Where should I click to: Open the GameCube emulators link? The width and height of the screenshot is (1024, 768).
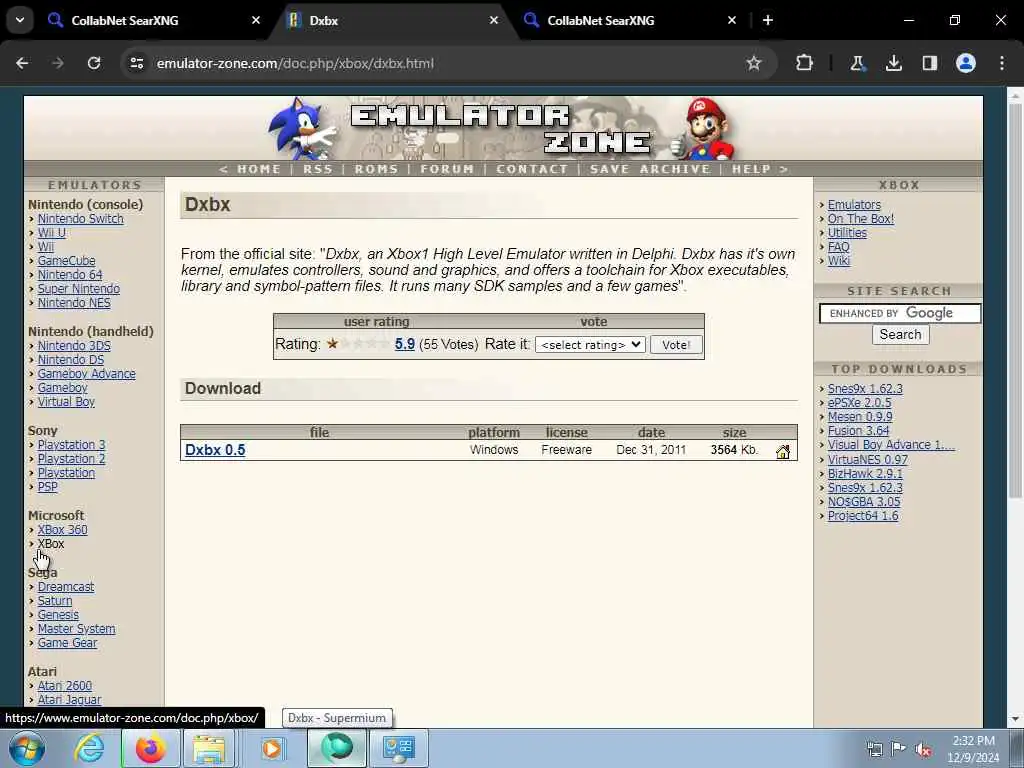click(67, 261)
